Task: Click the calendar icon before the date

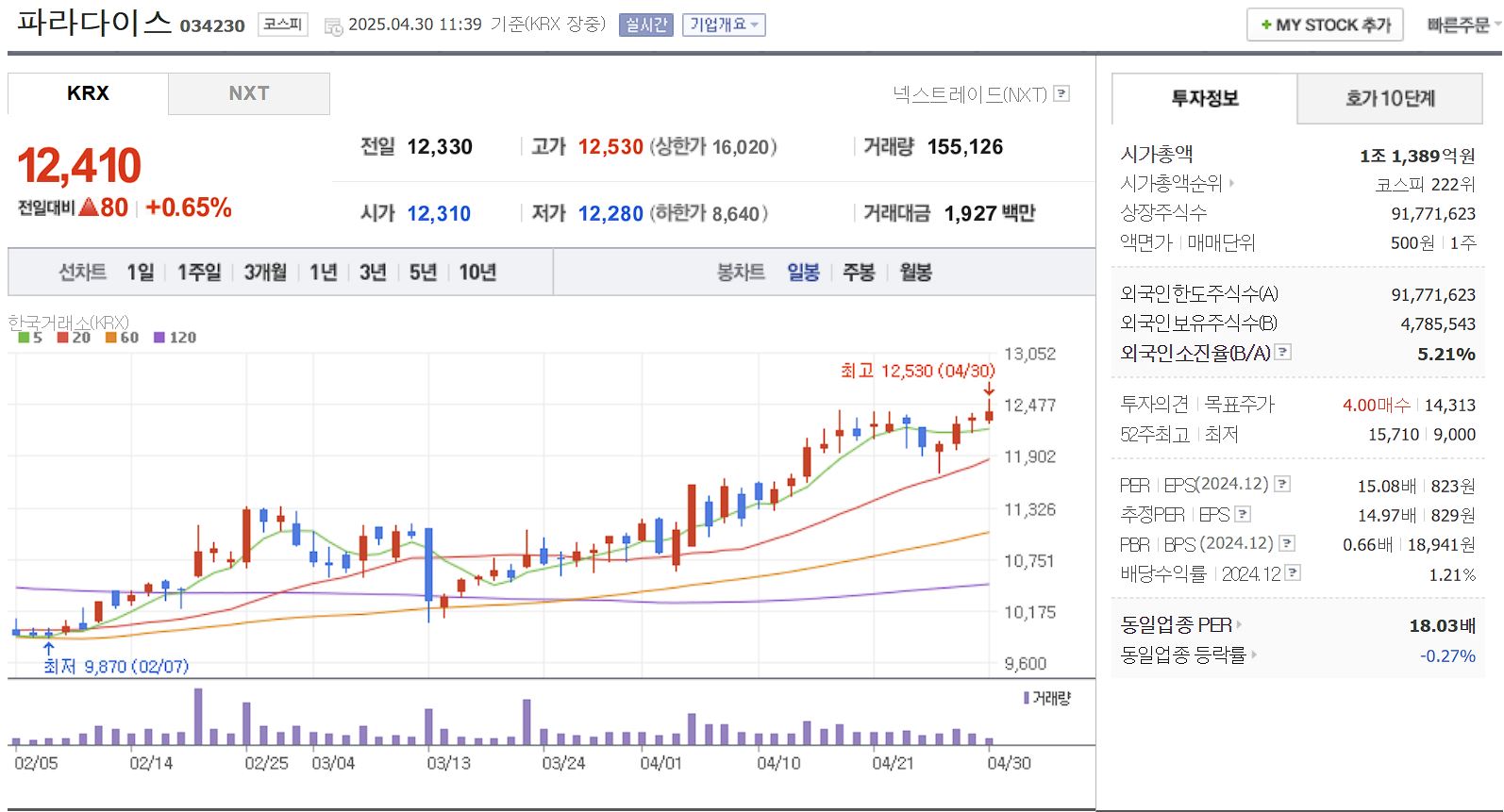Action: click(x=333, y=26)
